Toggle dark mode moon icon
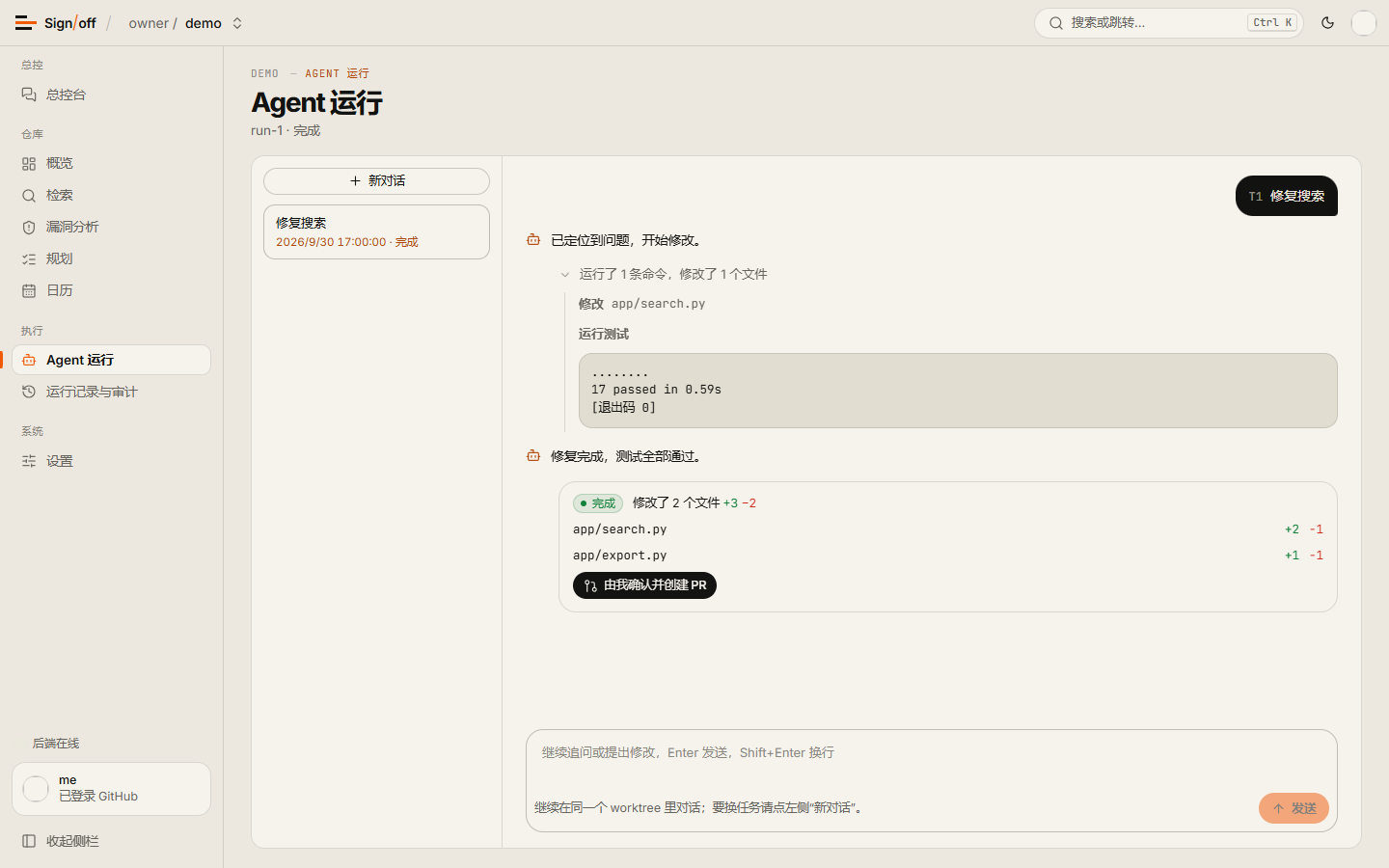Viewport: 1389px width, 868px height. [1327, 23]
